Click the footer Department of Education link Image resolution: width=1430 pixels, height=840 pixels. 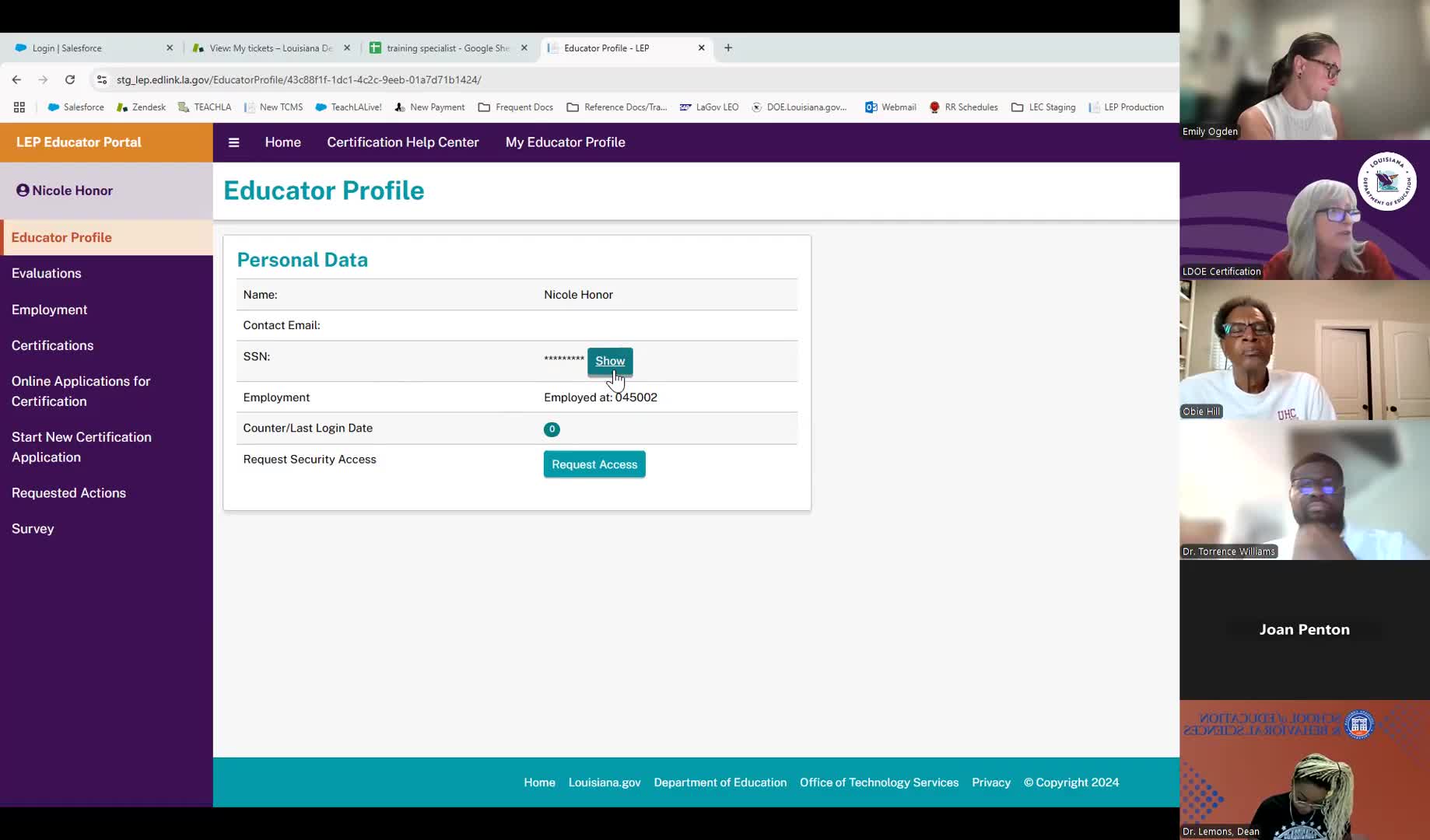pyautogui.click(x=720, y=782)
